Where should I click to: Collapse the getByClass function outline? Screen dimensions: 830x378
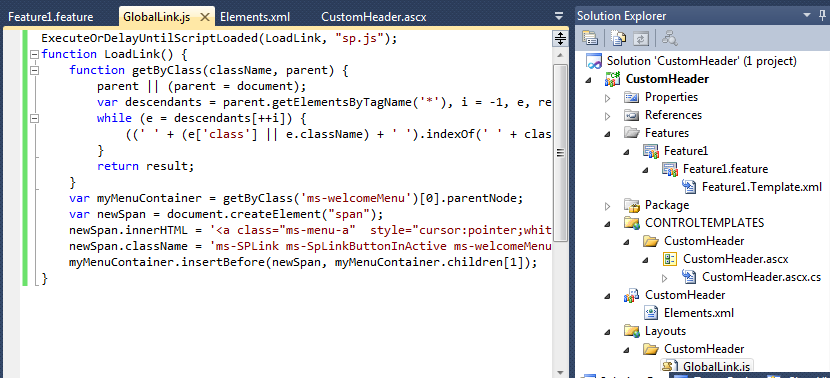(34, 70)
